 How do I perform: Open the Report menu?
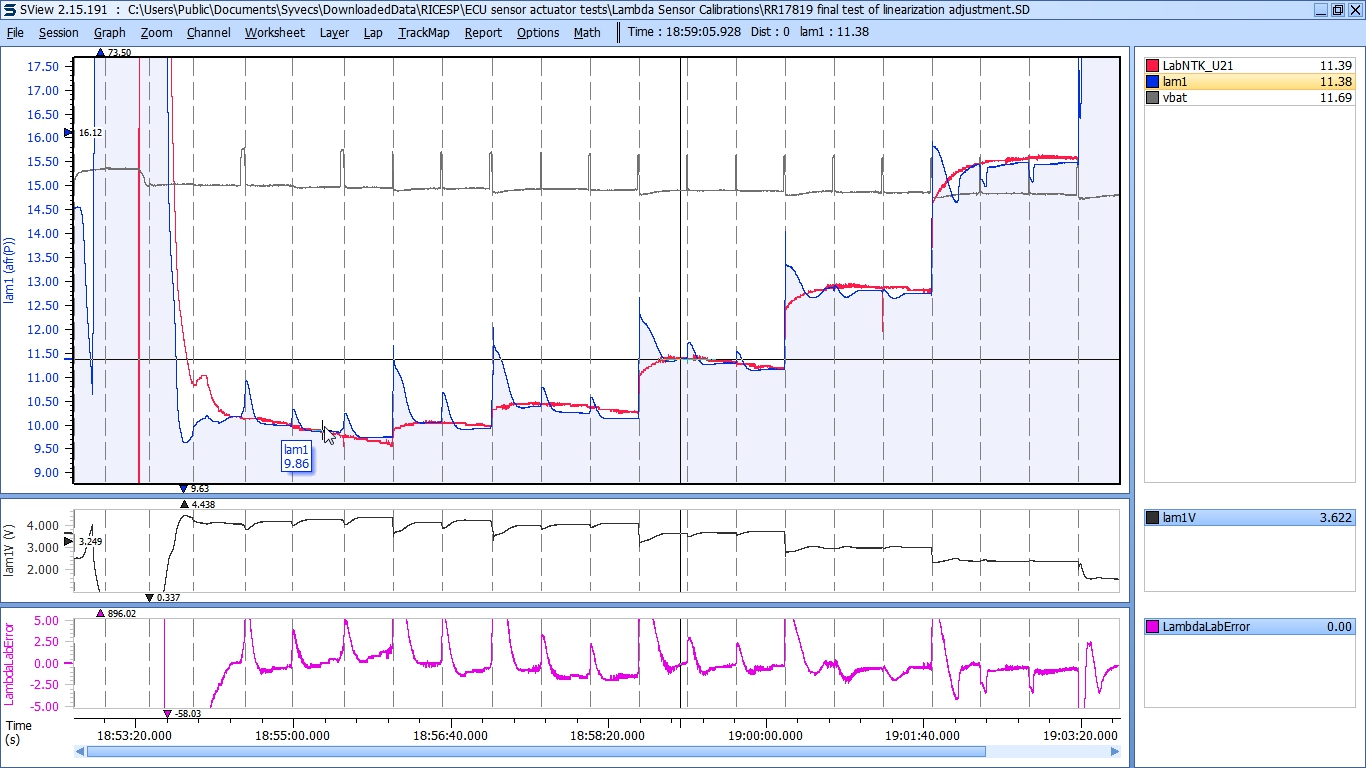coord(483,32)
